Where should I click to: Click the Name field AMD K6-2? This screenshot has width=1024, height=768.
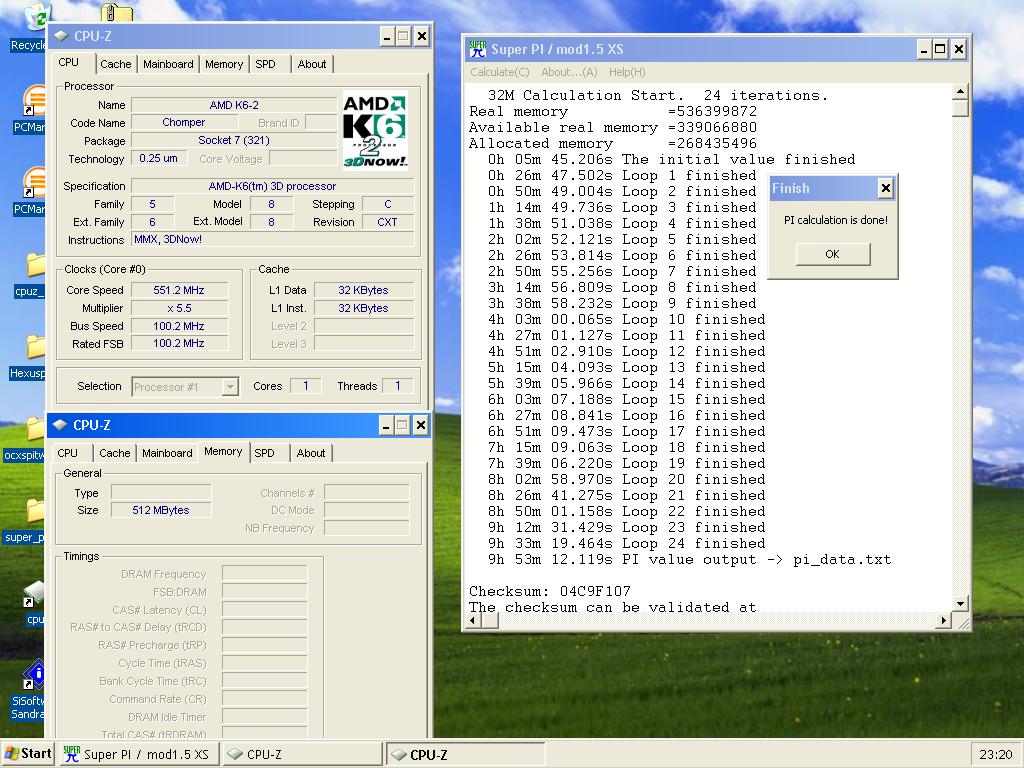click(x=234, y=105)
